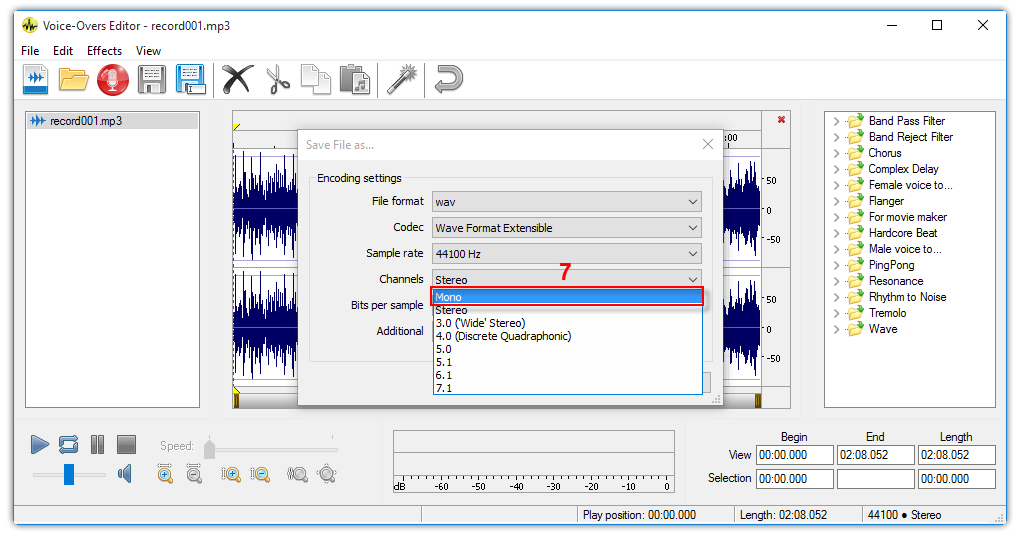
Task: Click the playback Speed slider handle
Action: (209, 448)
